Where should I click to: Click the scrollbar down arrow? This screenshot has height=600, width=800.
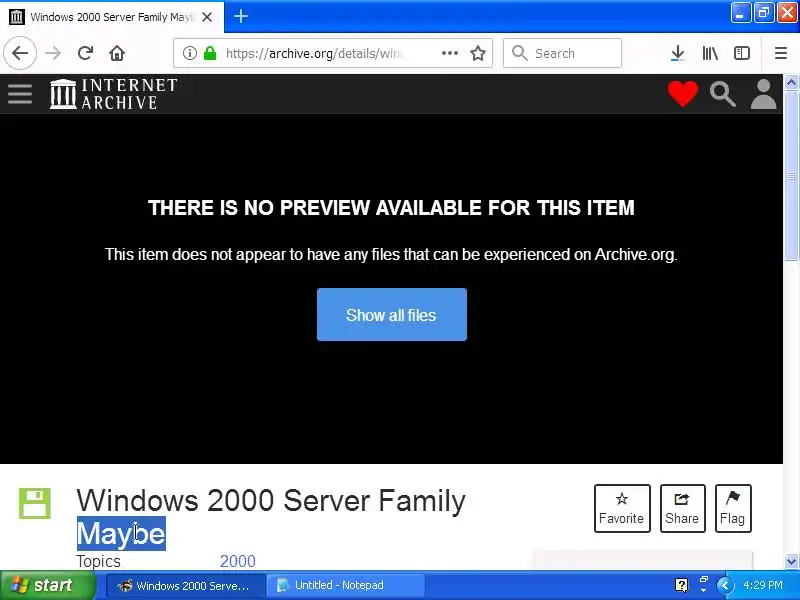point(792,561)
